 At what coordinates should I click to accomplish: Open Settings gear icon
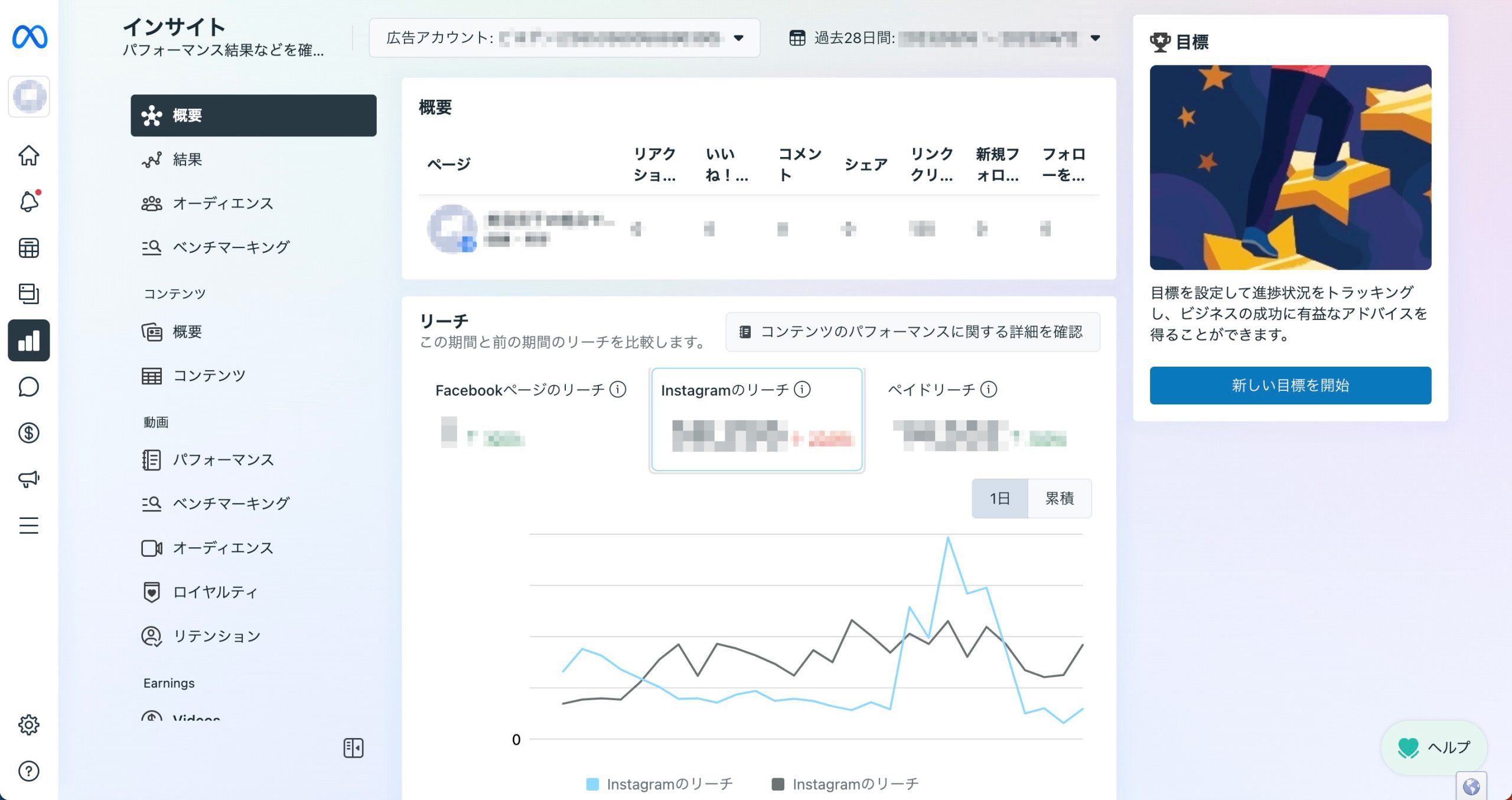pyautogui.click(x=28, y=724)
